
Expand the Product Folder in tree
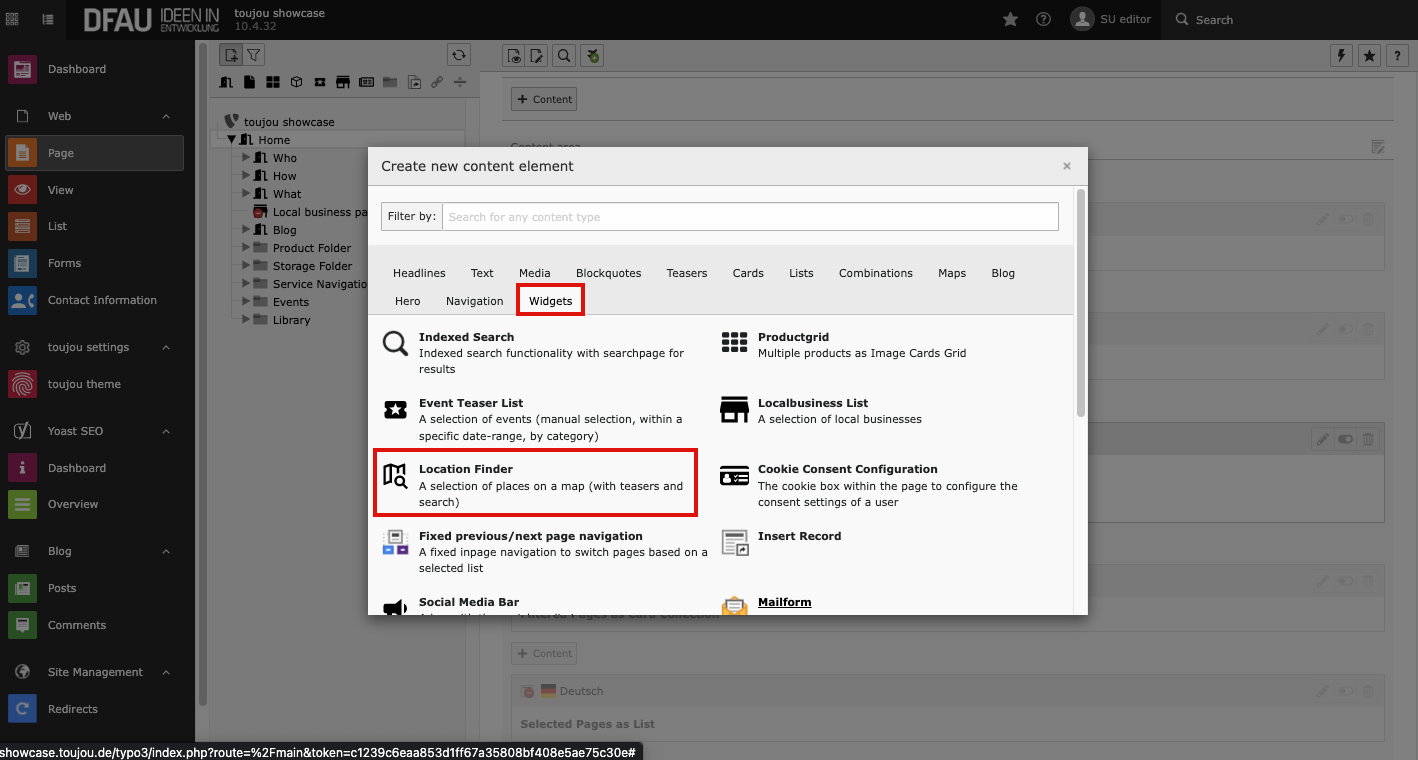(247, 248)
